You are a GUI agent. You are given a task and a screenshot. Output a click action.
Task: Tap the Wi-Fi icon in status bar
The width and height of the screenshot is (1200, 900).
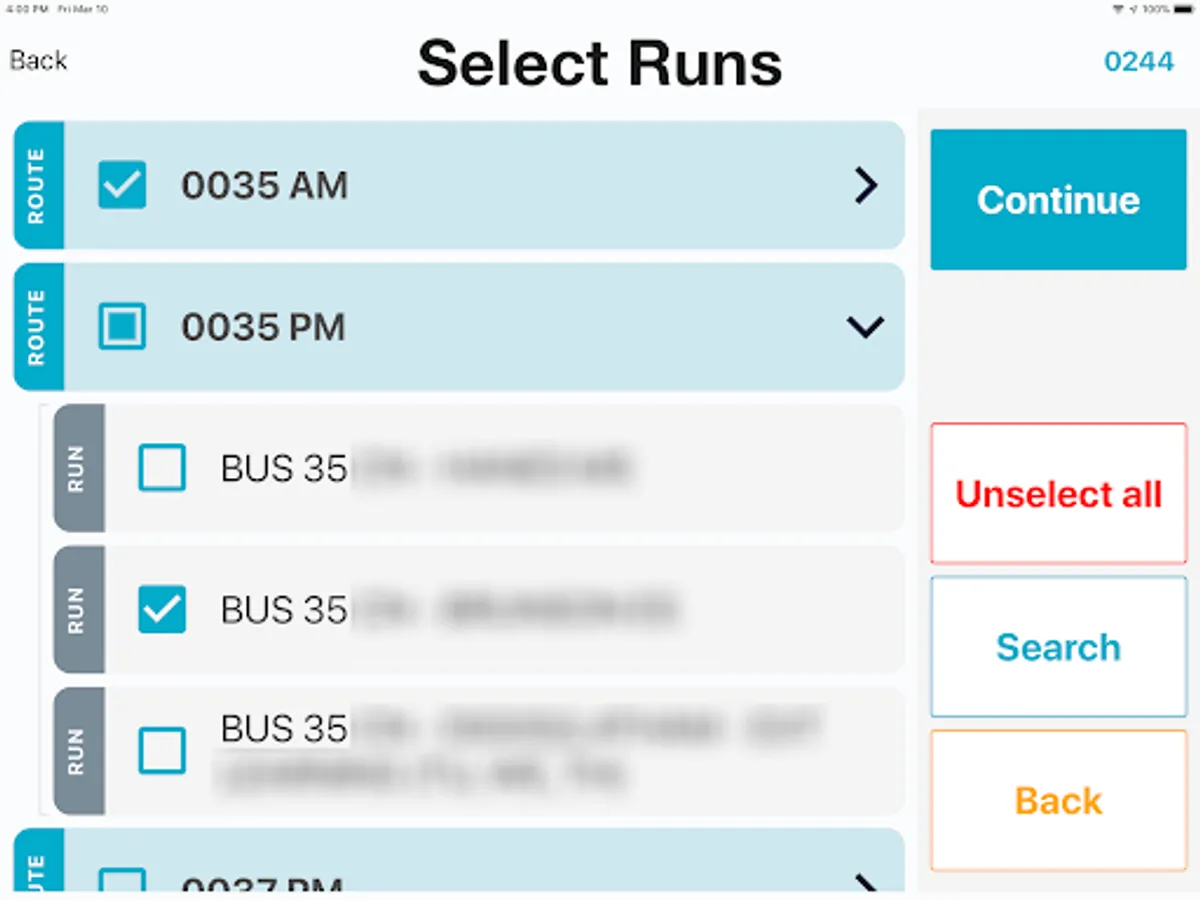coord(1118,9)
